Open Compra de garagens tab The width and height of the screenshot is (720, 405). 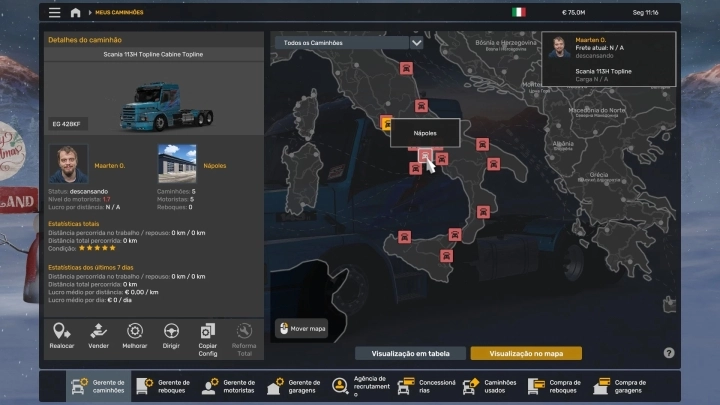click(x=620, y=386)
